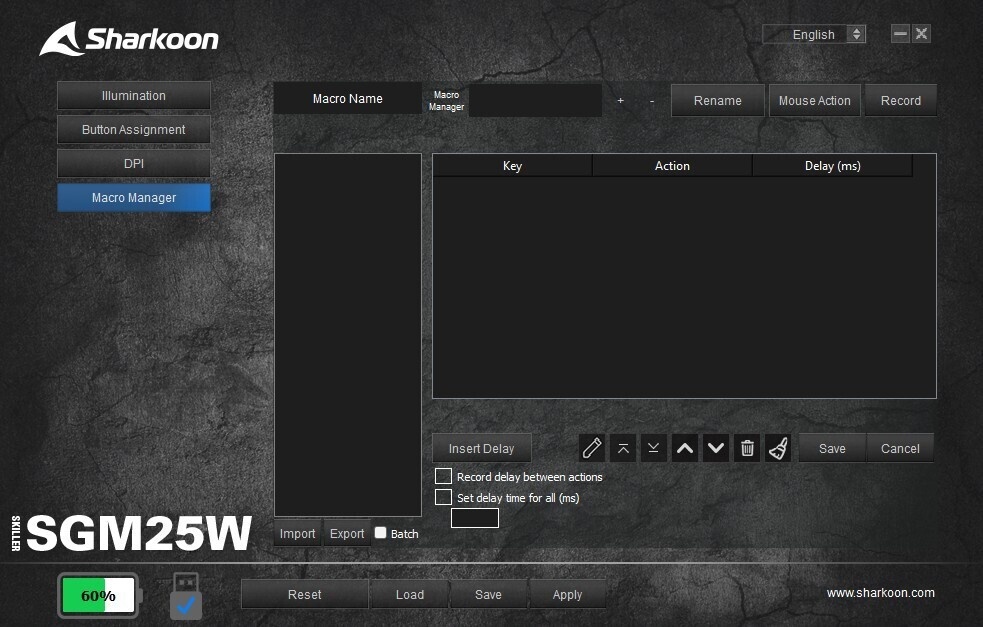Click the bottom Reset button

pyautogui.click(x=305, y=594)
